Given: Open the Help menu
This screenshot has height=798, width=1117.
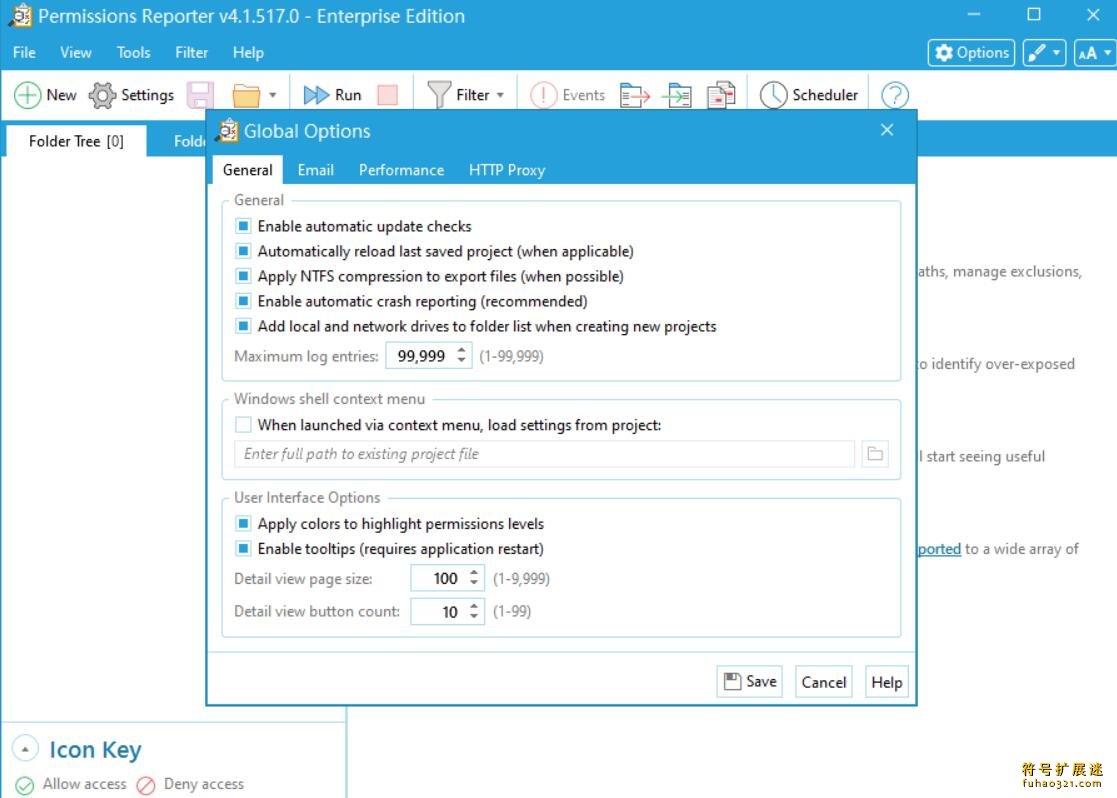Looking at the screenshot, I should tap(248, 53).
